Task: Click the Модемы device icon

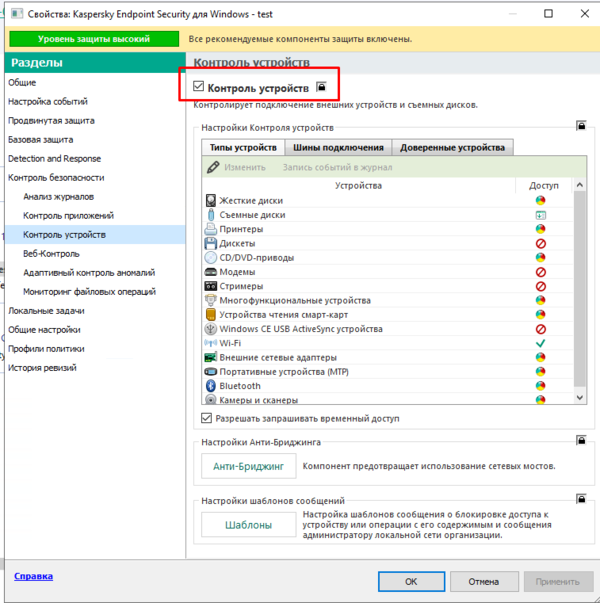Action: point(210,272)
